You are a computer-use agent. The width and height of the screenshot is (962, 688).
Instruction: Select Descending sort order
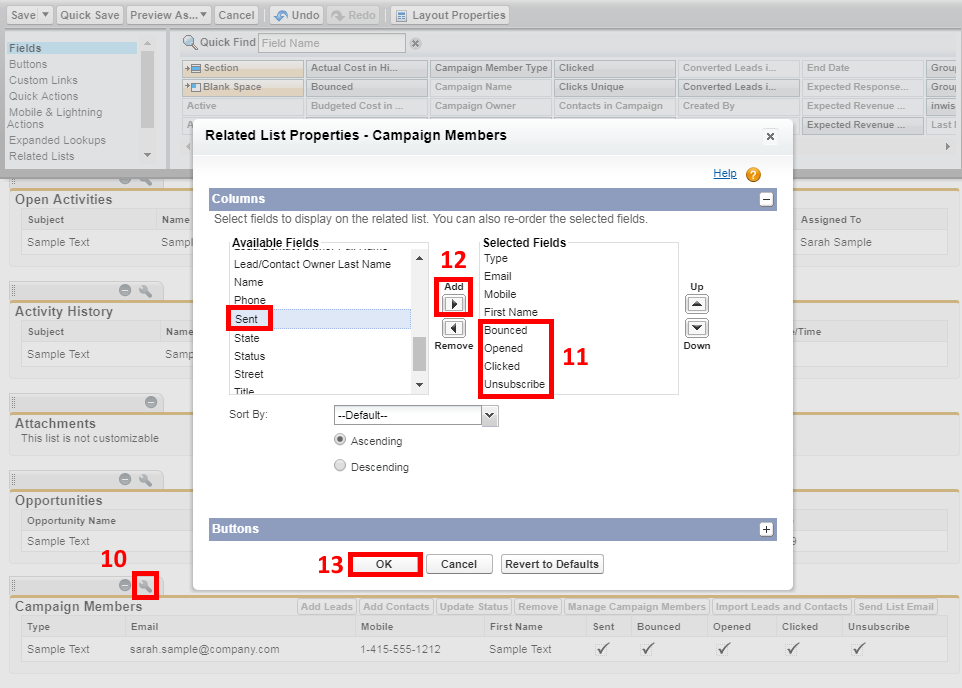340,465
